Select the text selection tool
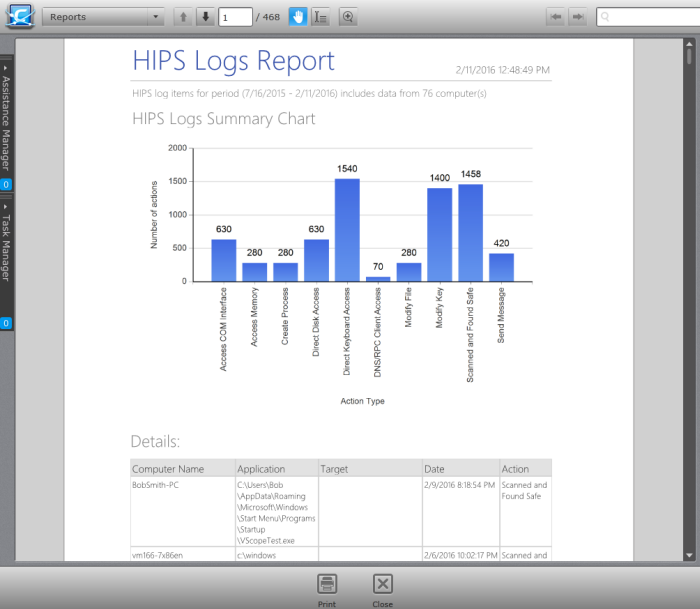This screenshot has width=700, height=609. tap(321, 17)
